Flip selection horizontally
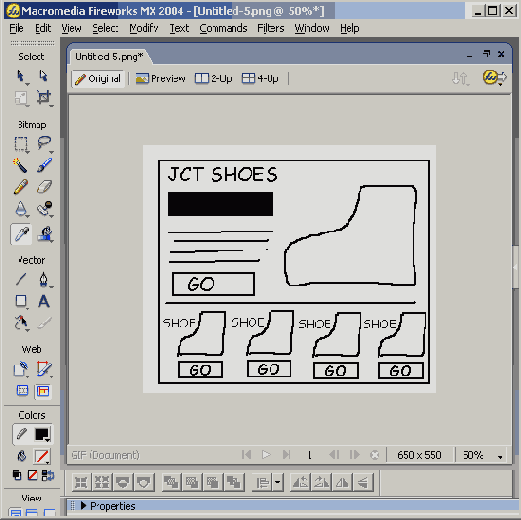The width and height of the screenshot is (521, 520). point(342,482)
